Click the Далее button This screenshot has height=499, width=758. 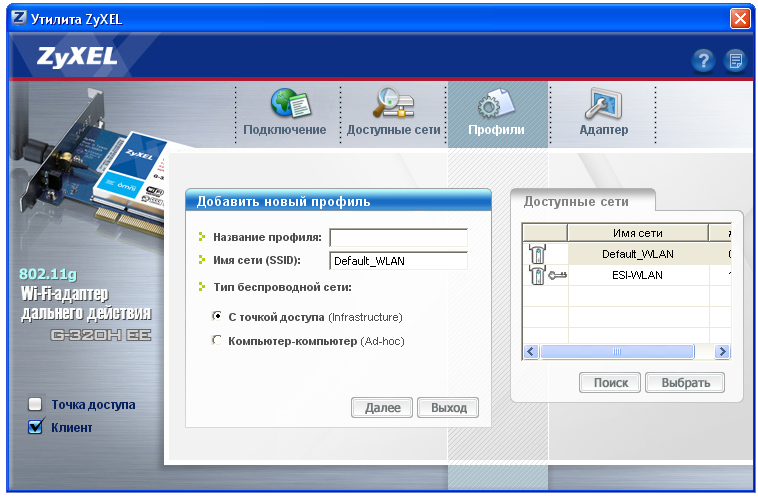coord(382,408)
